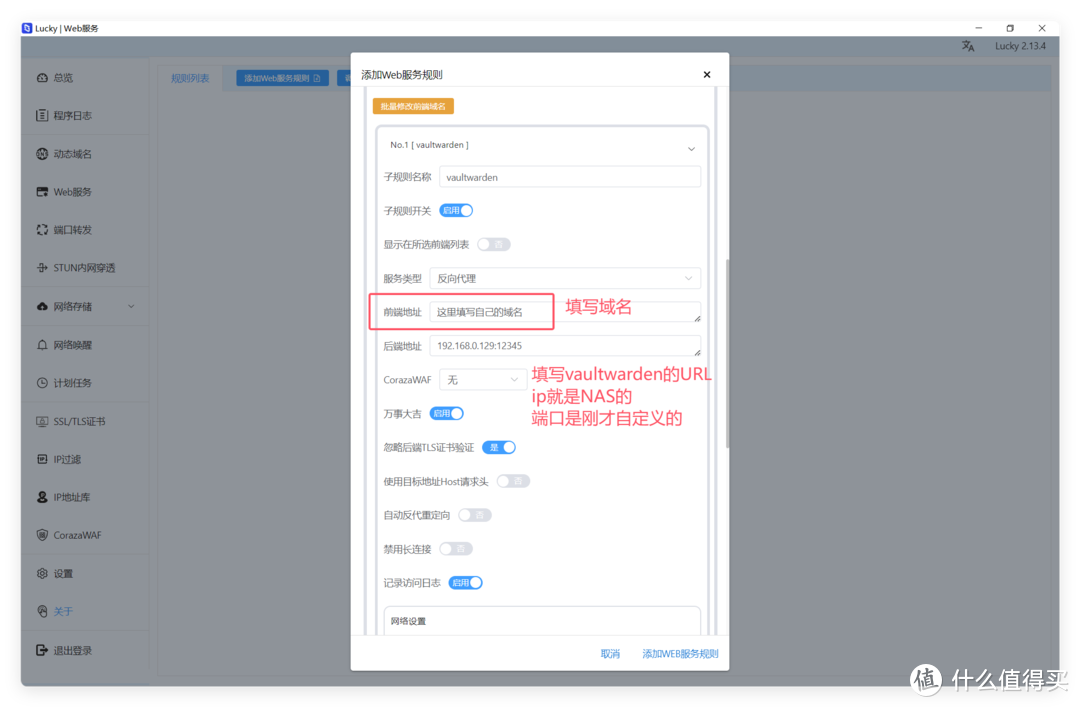This screenshot has width=1080, height=707.
Task: Select the 计划任务 clock icon
Action: pos(42,382)
